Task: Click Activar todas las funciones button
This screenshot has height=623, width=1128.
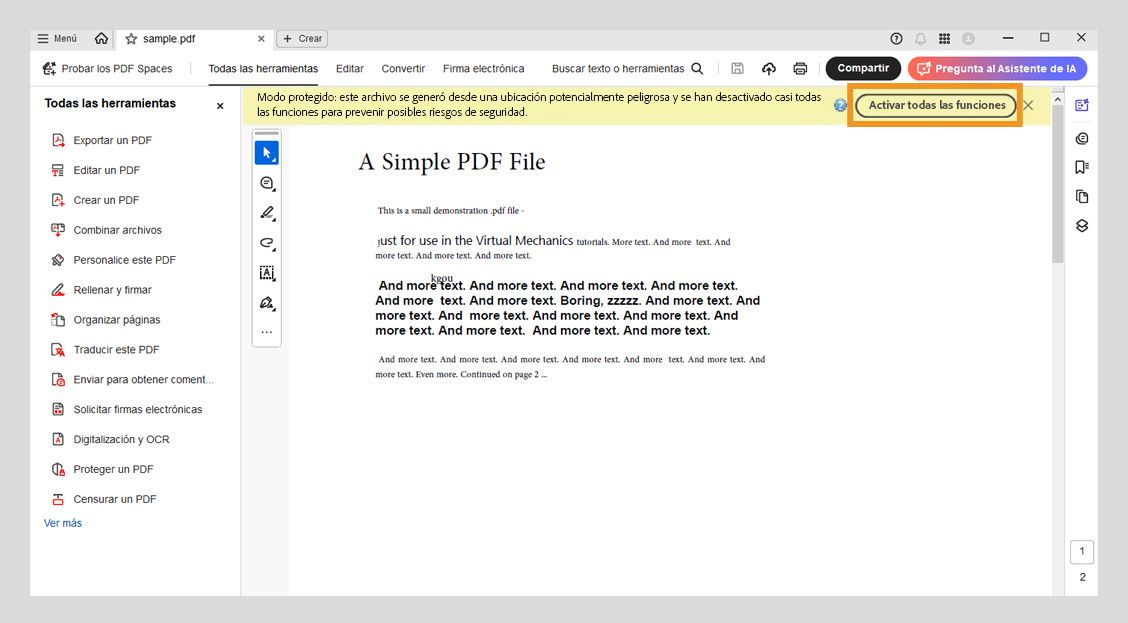Action: (936, 106)
